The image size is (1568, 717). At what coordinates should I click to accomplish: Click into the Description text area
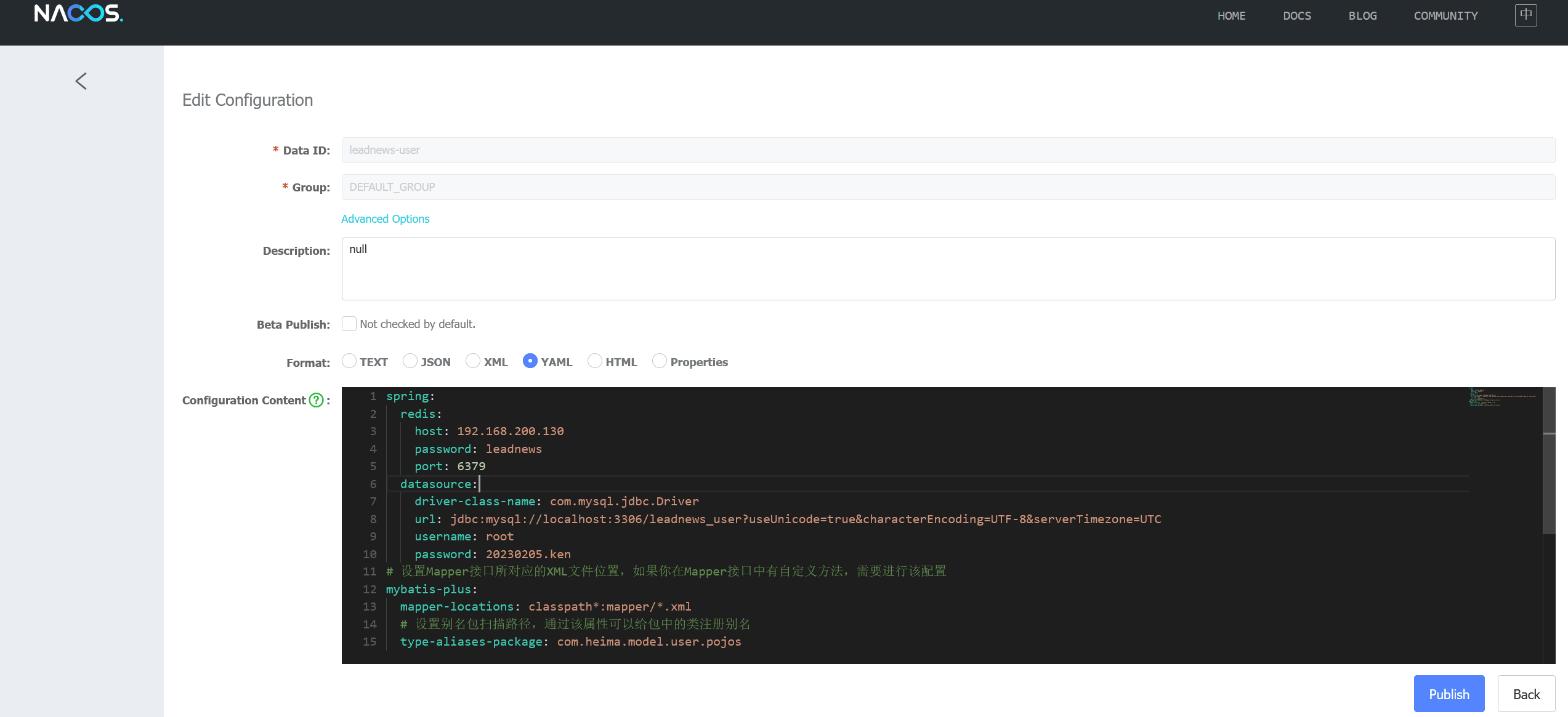coord(948,269)
